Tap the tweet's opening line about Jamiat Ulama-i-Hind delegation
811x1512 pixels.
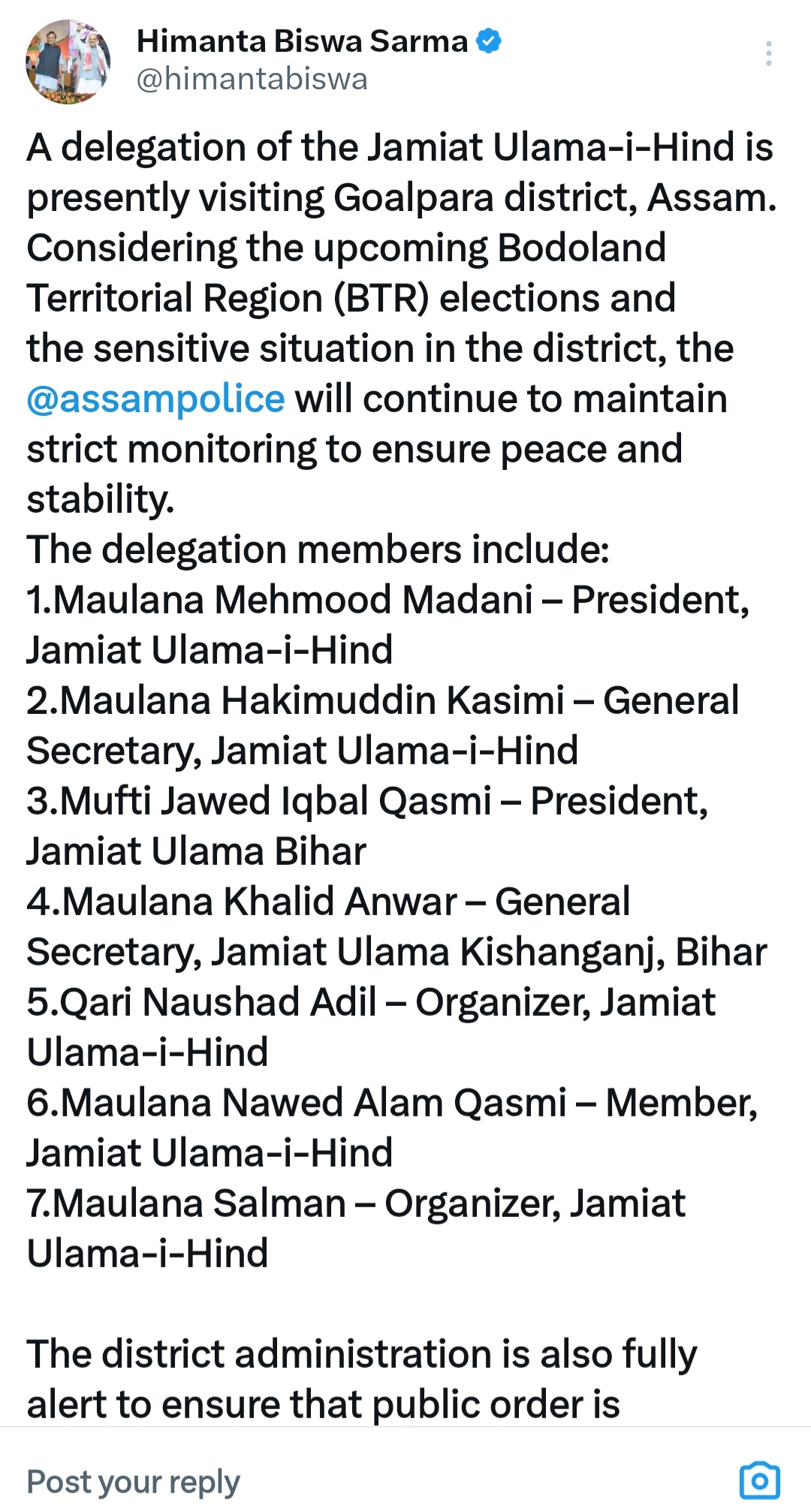click(399, 147)
